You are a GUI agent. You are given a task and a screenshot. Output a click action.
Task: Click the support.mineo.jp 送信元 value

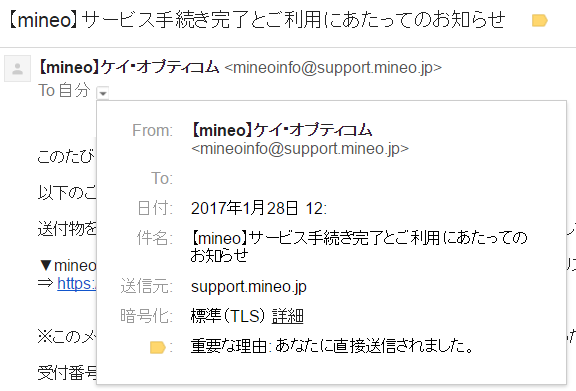(x=249, y=287)
